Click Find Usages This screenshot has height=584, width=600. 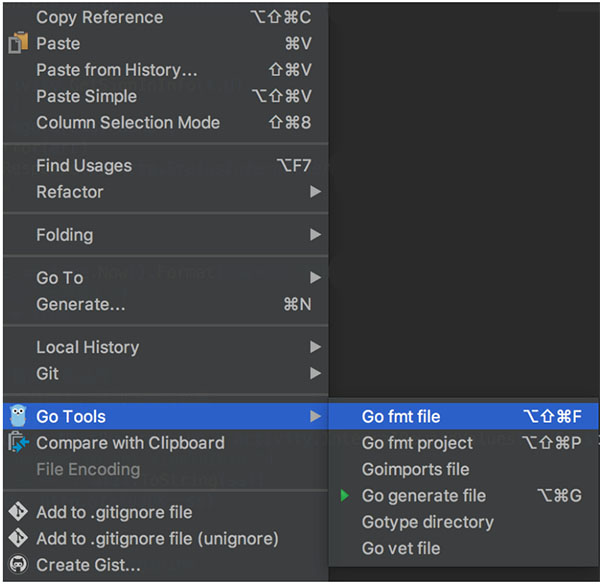(x=84, y=166)
